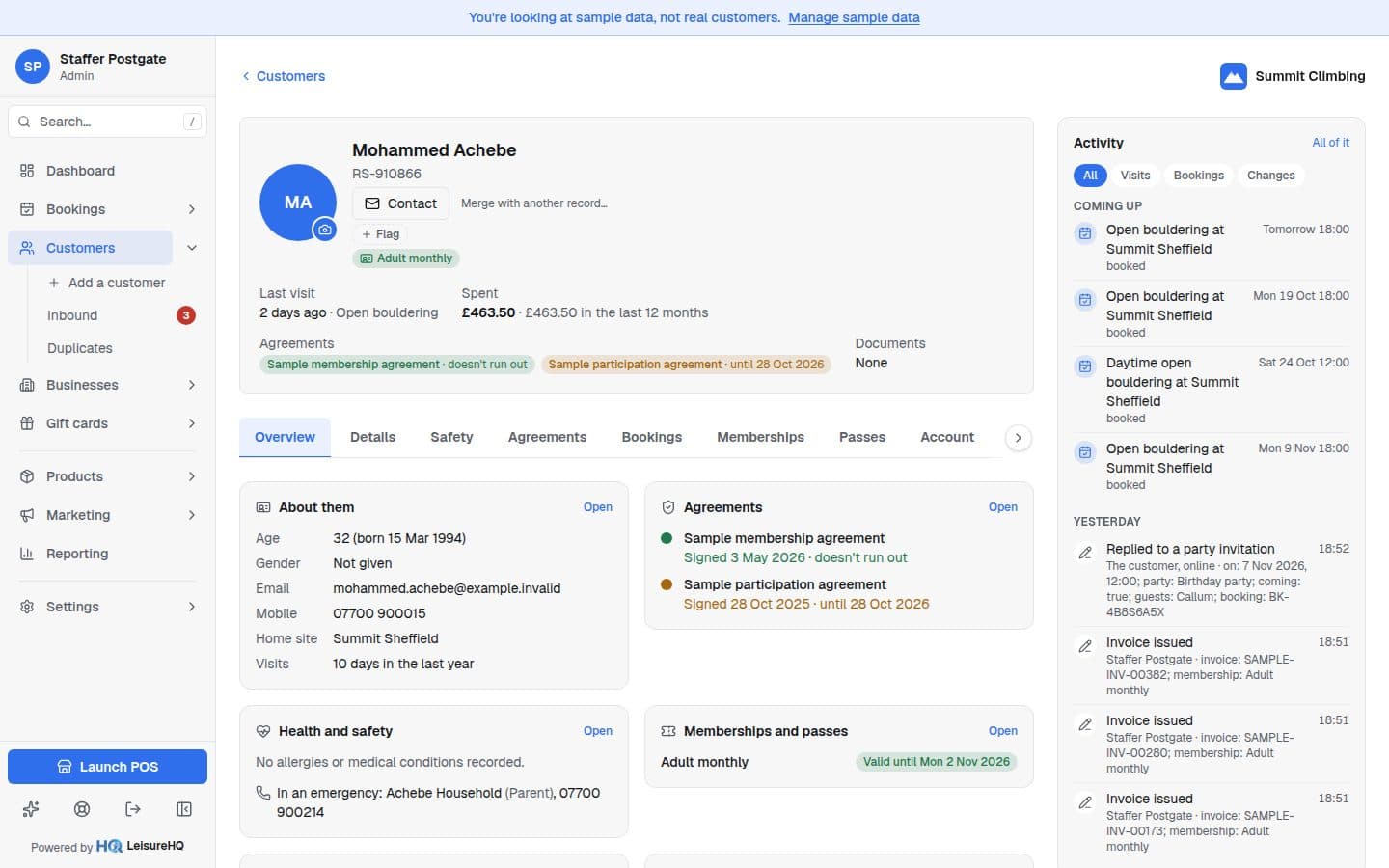Go back to Customers list
The width and height of the screenshot is (1389, 868).
(x=284, y=76)
